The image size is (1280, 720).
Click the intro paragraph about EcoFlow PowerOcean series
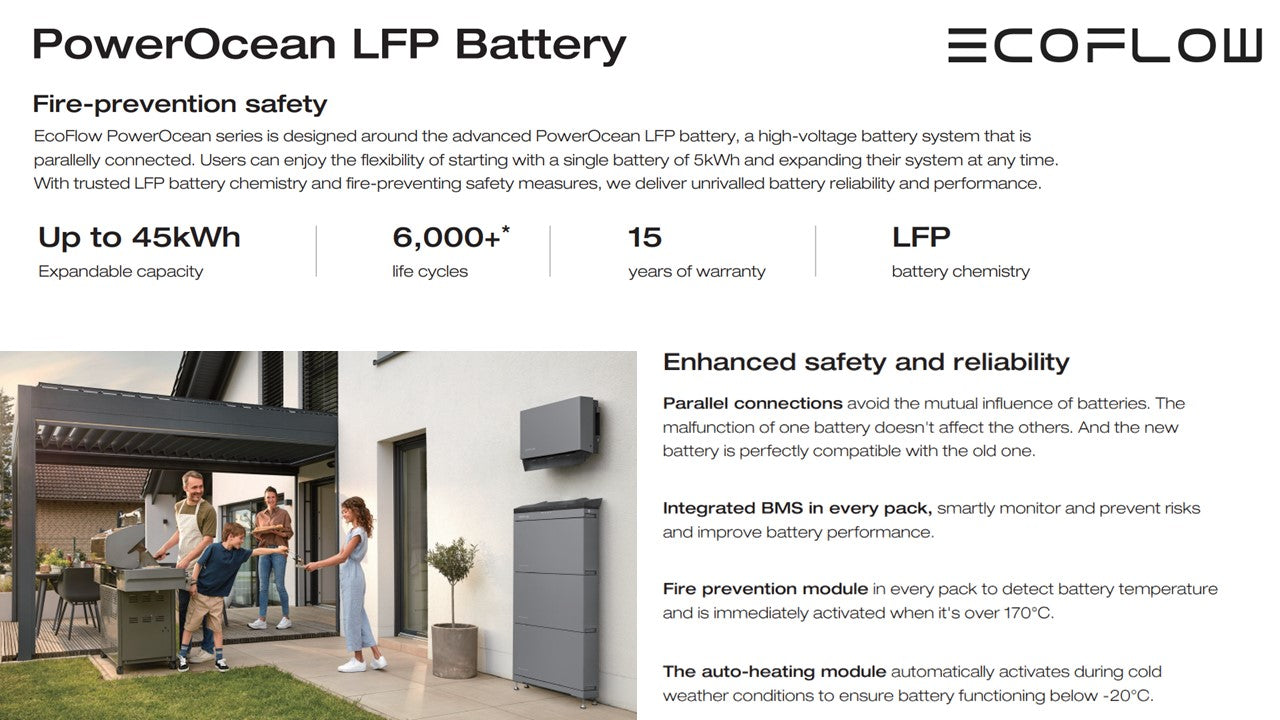tap(545, 160)
